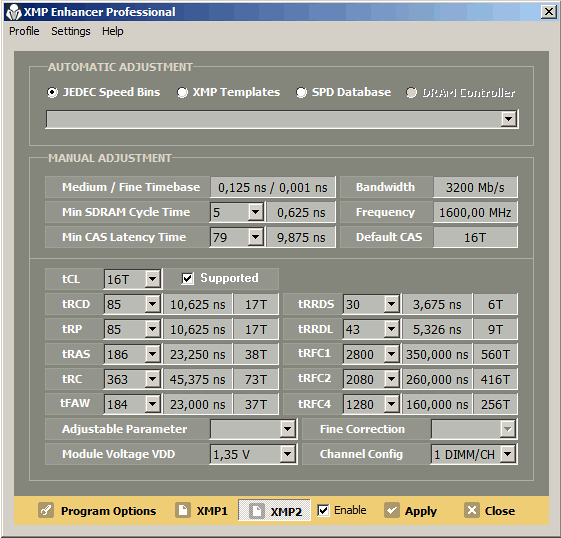The width and height of the screenshot is (561, 538).
Task: Open the tRFC2 value dropdown
Action: 391,379
